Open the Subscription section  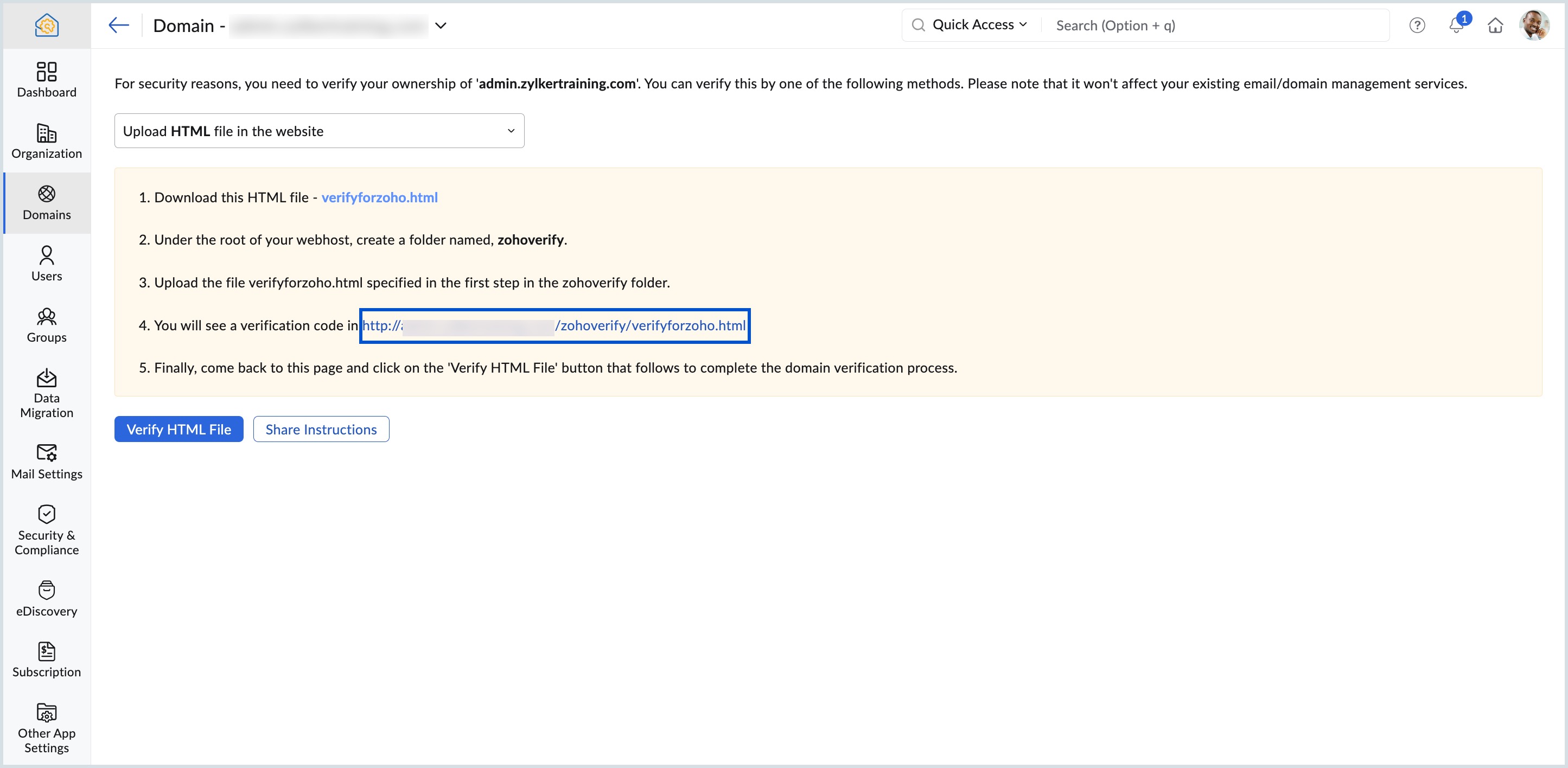point(47,659)
